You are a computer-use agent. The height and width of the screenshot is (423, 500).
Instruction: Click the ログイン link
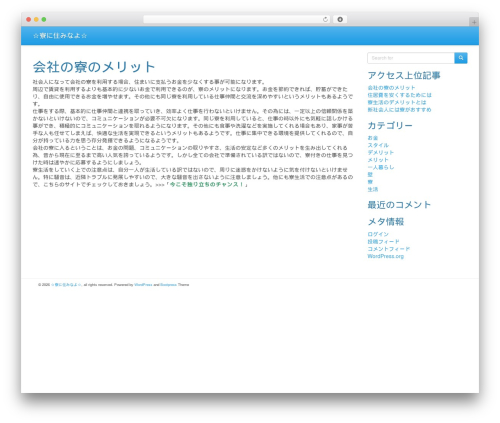pyautogui.click(x=378, y=234)
